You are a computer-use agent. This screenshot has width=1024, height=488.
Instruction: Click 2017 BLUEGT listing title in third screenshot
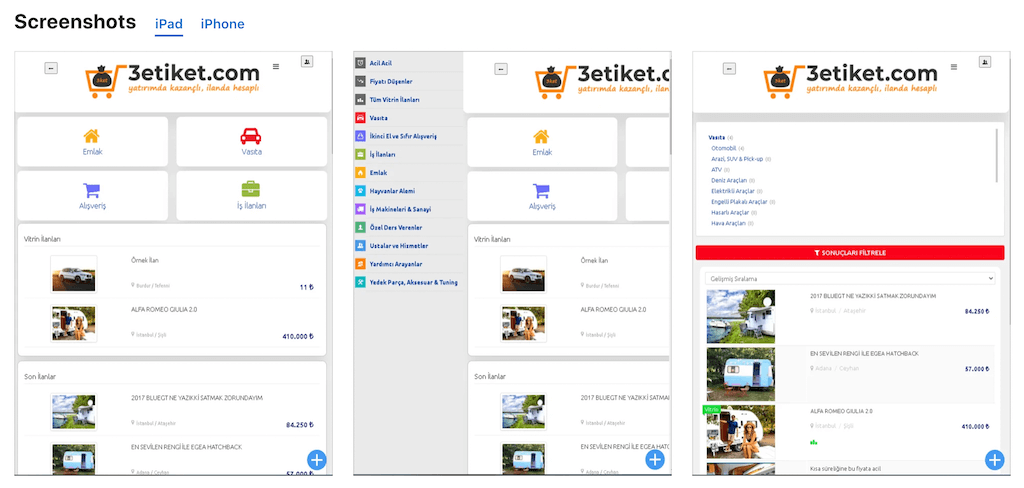pyautogui.click(x=872, y=296)
